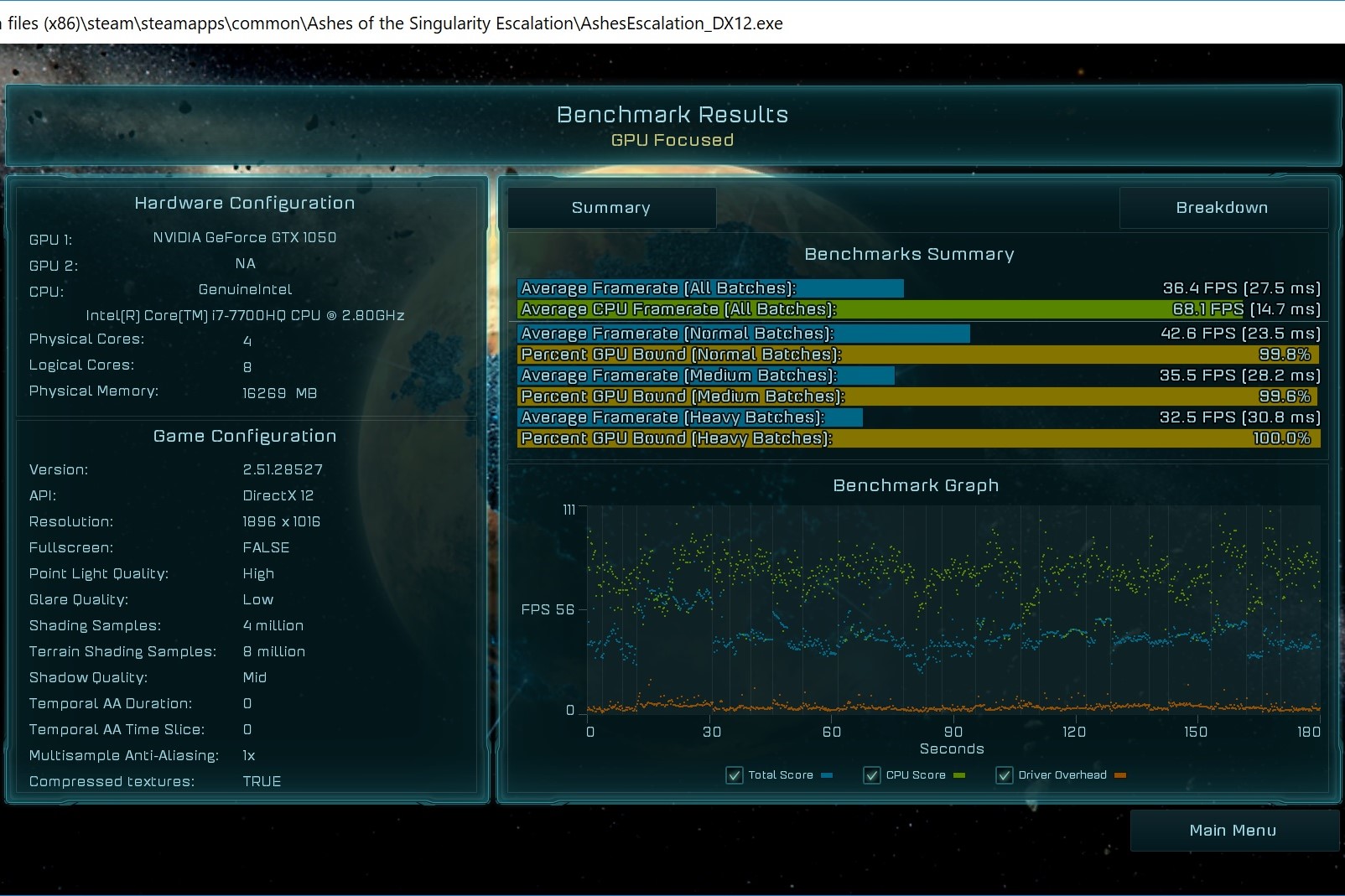Click the green CPU Score legend swatch
The height and width of the screenshot is (896, 1345).
[959, 775]
